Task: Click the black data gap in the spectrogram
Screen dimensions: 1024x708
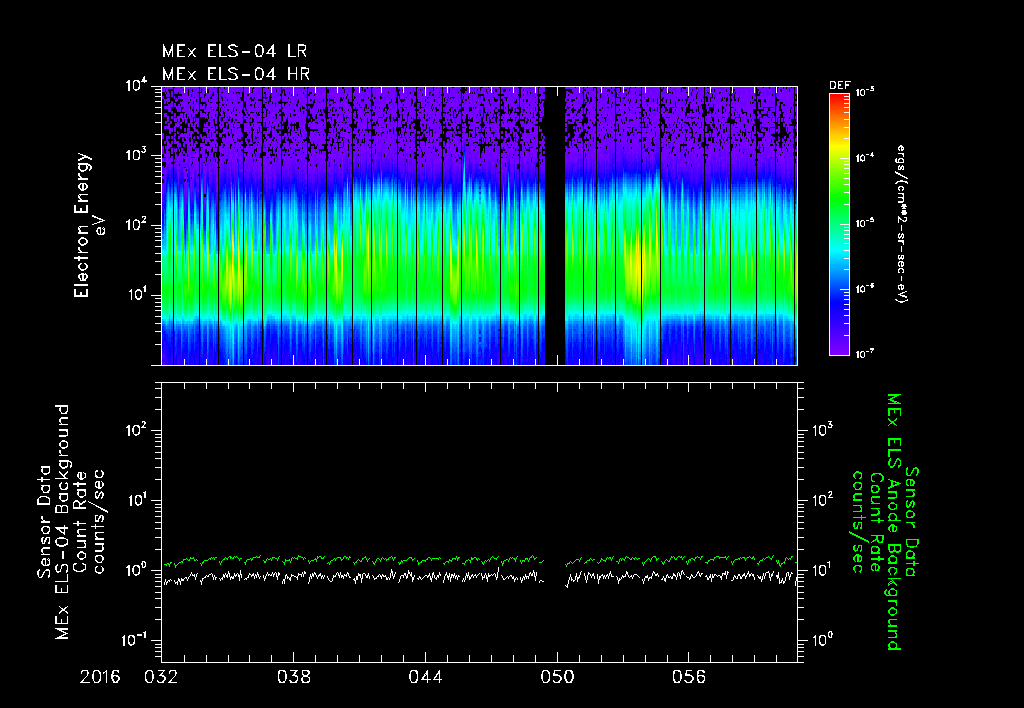Action: [x=554, y=225]
